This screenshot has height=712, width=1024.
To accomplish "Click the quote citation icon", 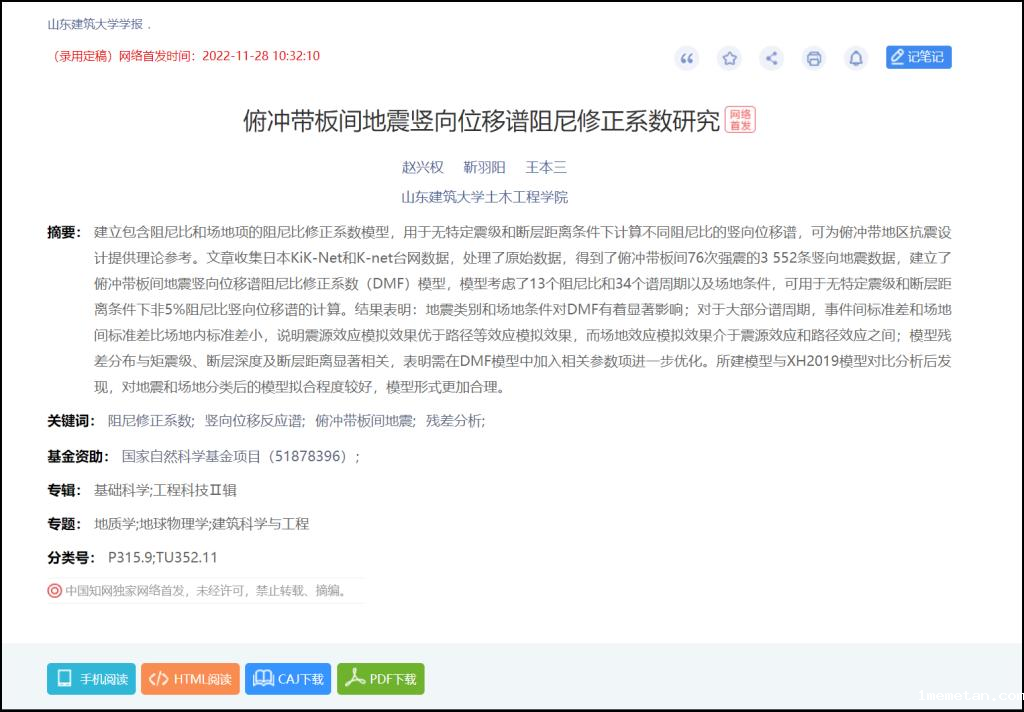I will coord(686,58).
